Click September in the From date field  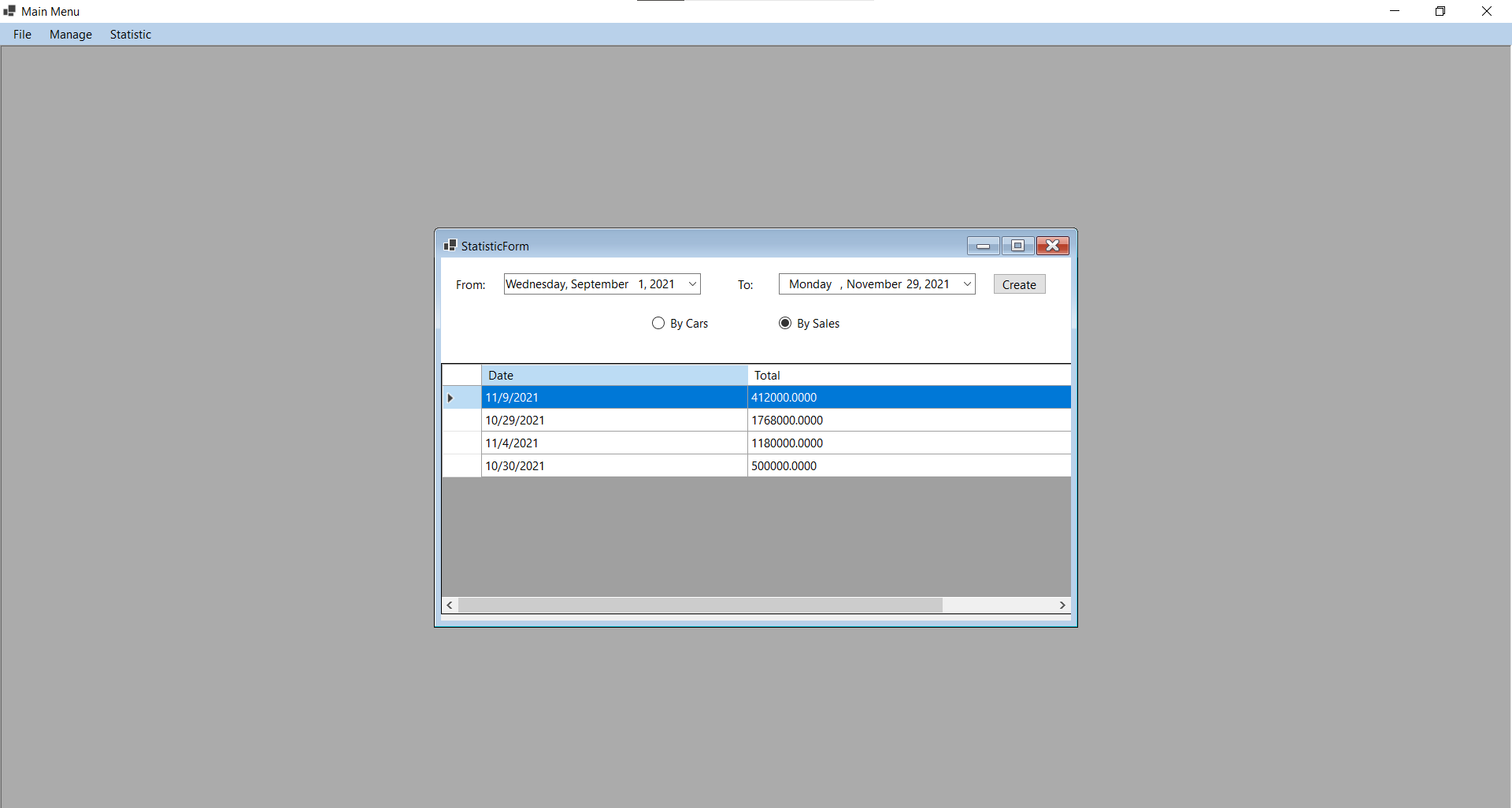tap(599, 284)
